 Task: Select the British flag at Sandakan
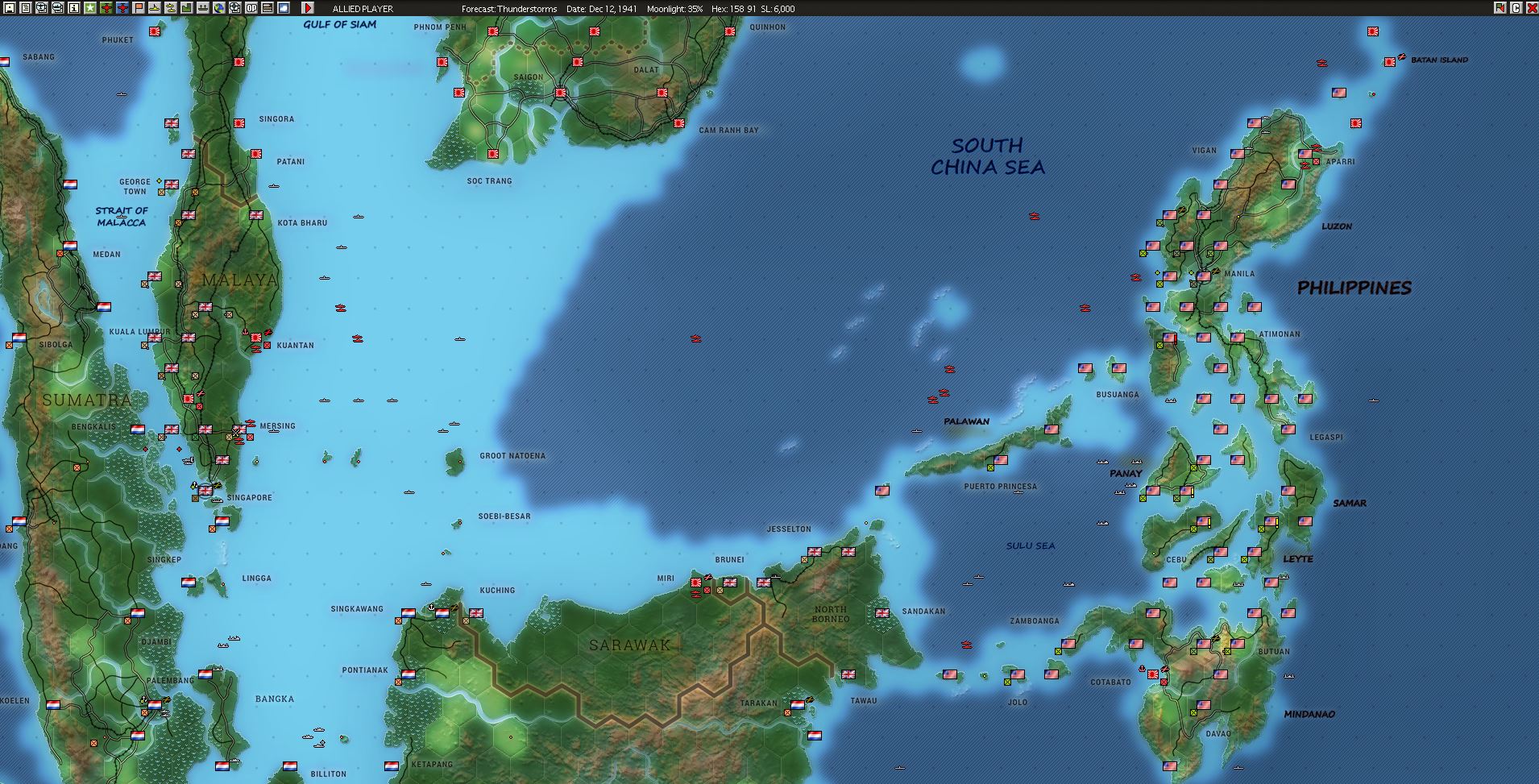882,613
